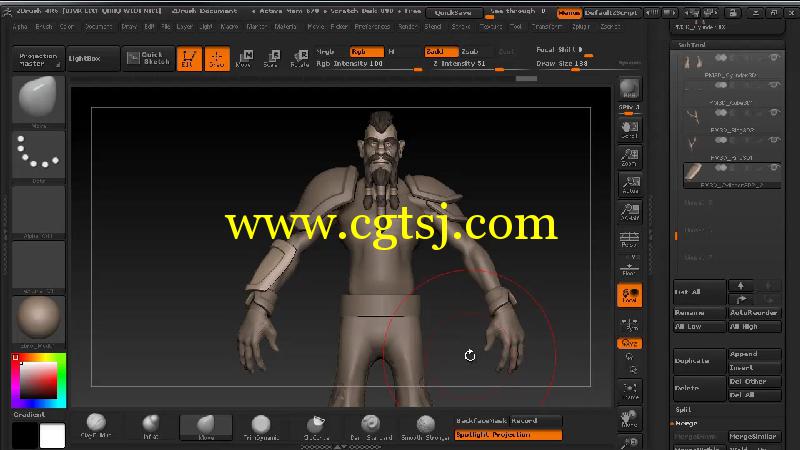Open the material sphere picker

pos(38,322)
